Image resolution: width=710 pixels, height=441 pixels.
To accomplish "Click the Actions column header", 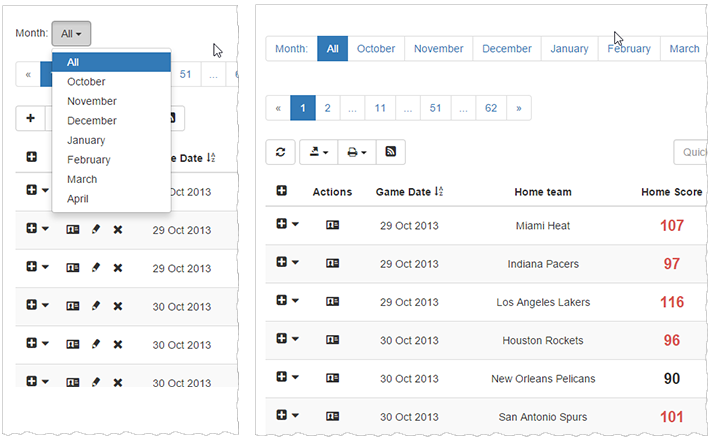I will pyautogui.click(x=332, y=192).
